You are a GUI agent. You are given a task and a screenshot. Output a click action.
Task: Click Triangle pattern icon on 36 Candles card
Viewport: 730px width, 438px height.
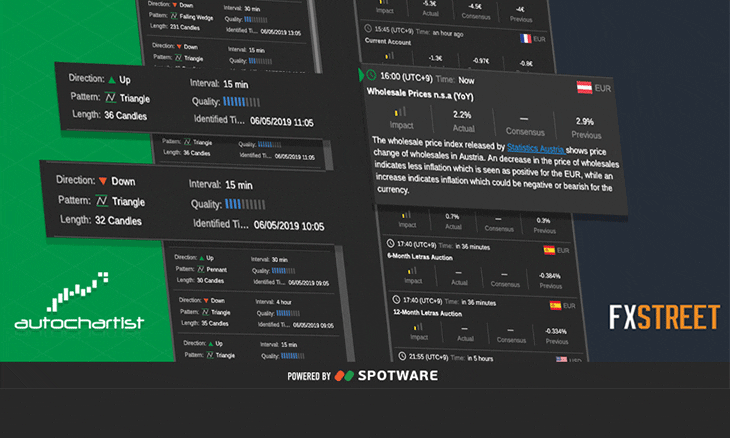110,97
